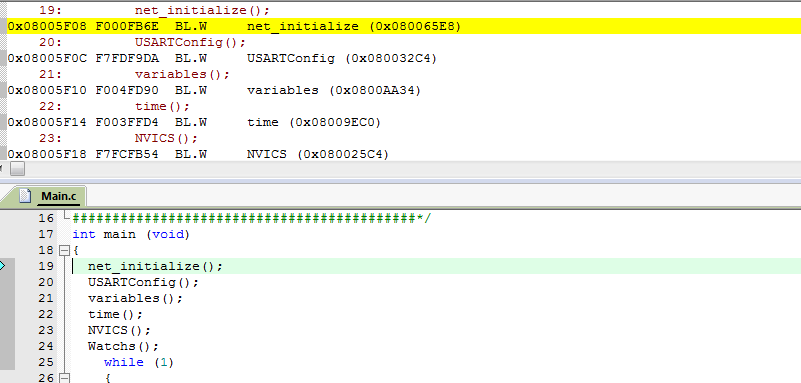Click the disassembly horizontal scrollbar thumb
801x383 pixels.
point(17,169)
